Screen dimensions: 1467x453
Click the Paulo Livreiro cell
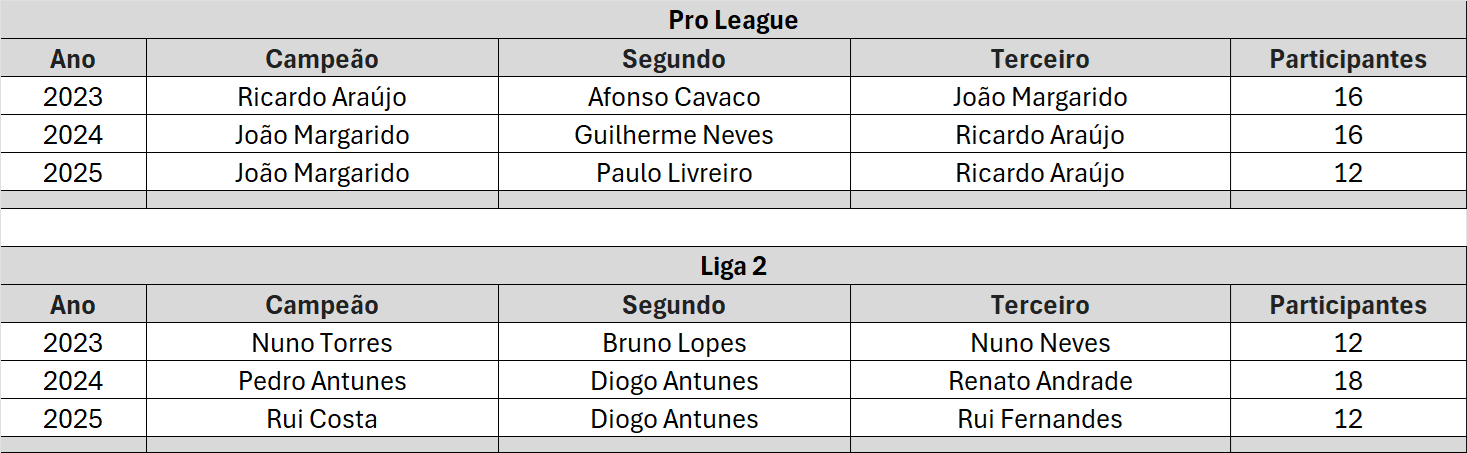point(674,173)
